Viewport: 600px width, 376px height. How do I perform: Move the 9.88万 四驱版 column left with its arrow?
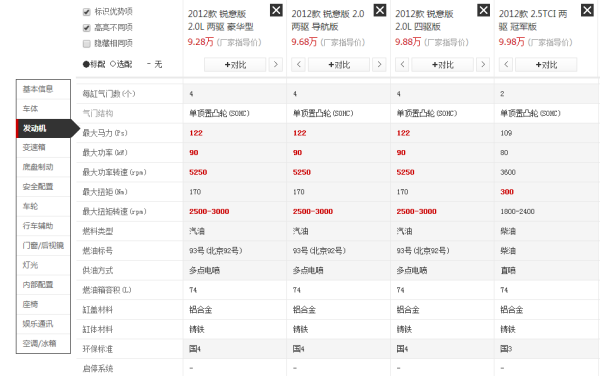coord(402,65)
